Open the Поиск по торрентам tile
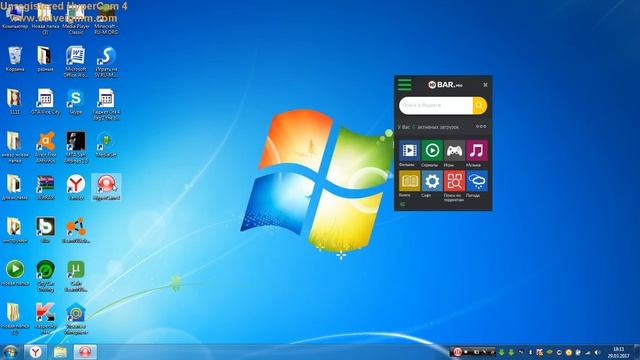This screenshot has height=360, width=640. (454, 181)
